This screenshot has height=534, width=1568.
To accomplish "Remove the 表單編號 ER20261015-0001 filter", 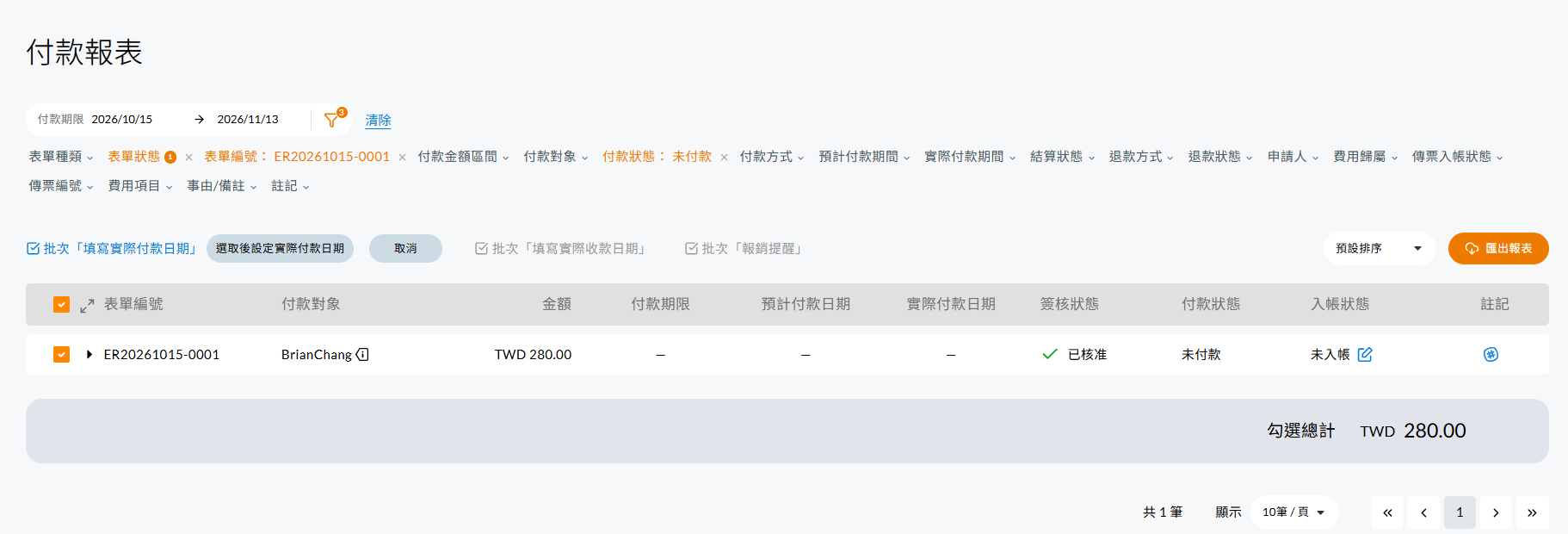I will click(402, 158).
